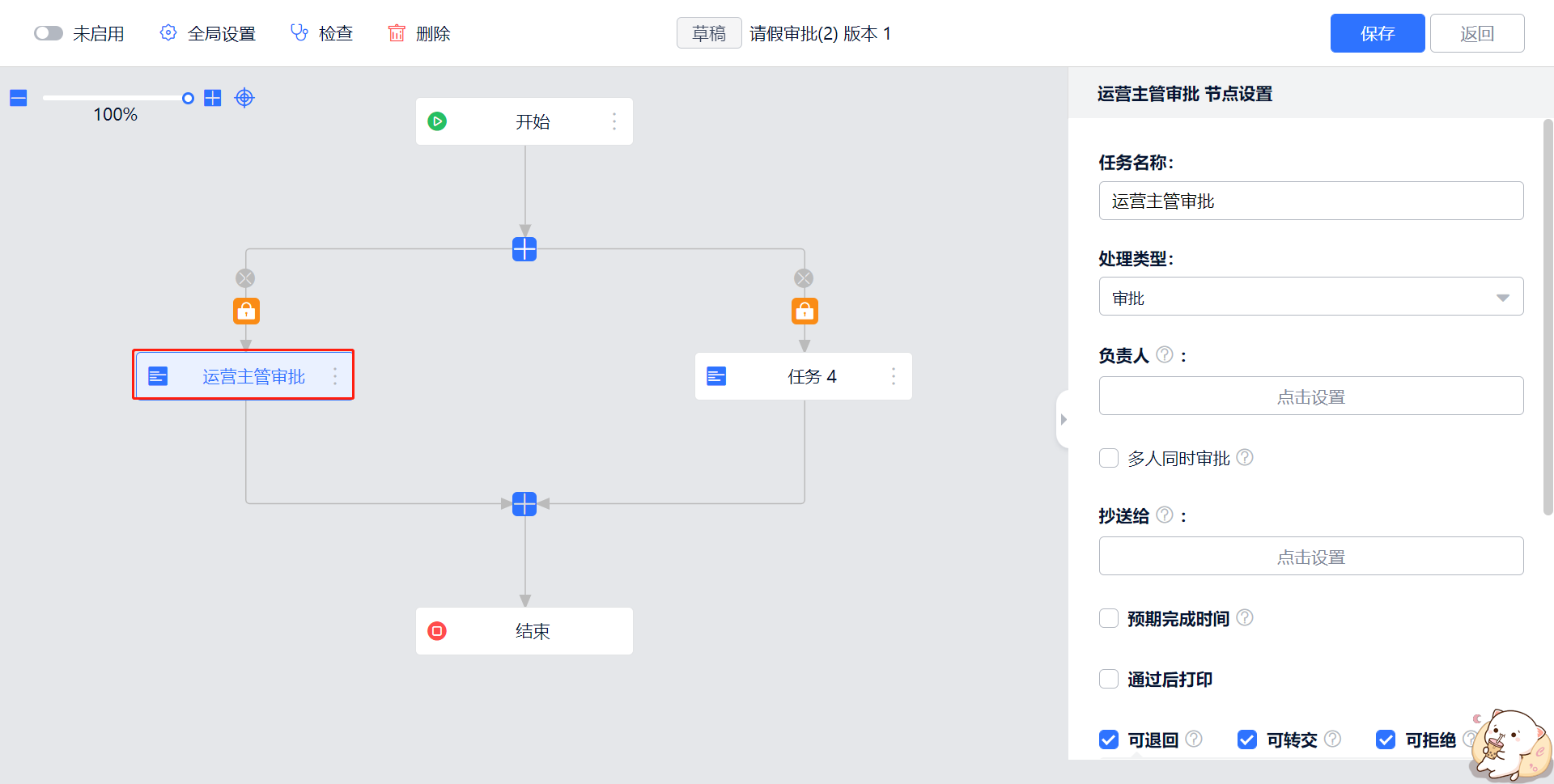Screen dimensions: 1554x784
Task: Open 全局设置 in the toolbar
Action: point(208,33)
